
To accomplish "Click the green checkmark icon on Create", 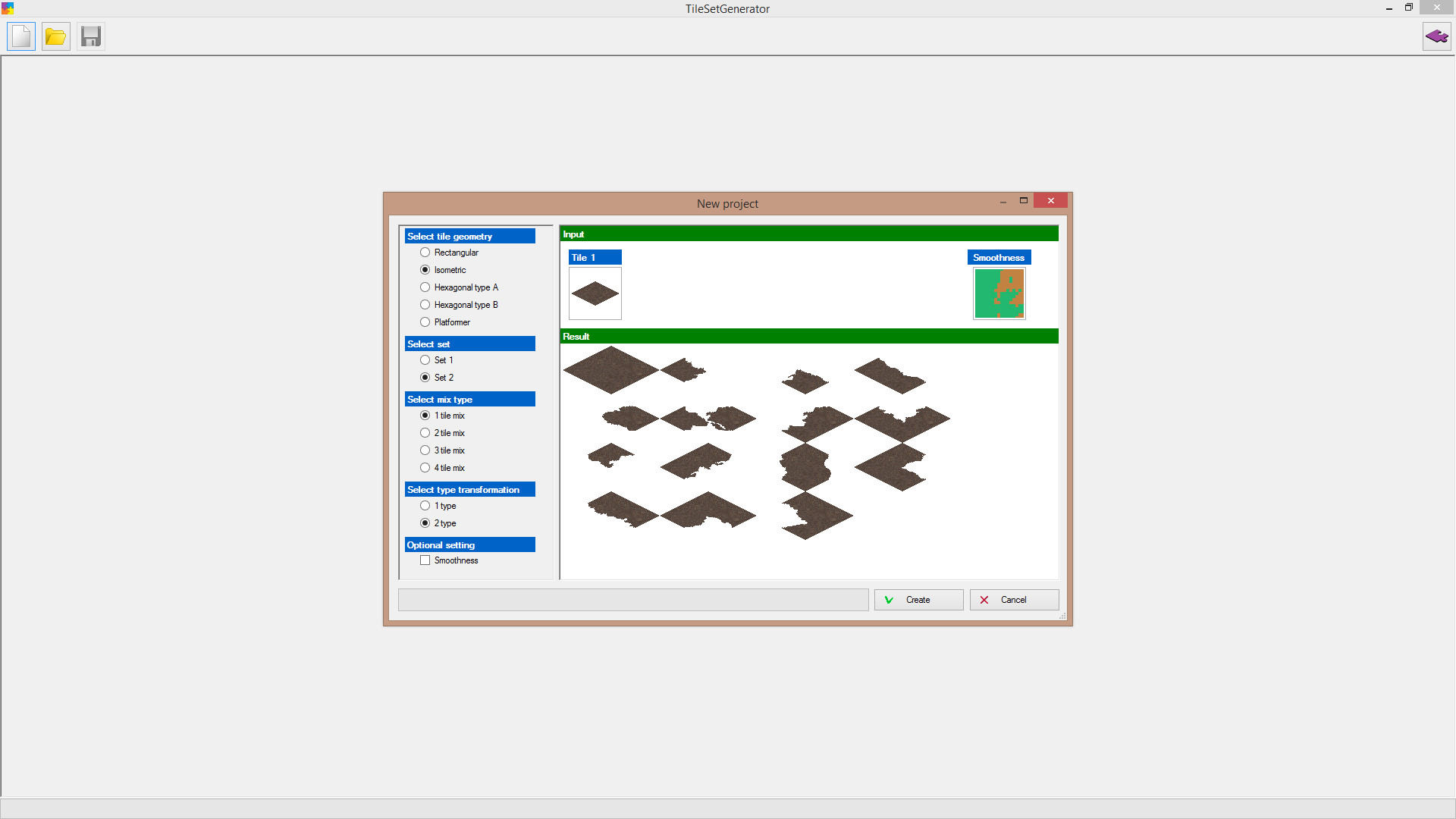I will point(888,600).
